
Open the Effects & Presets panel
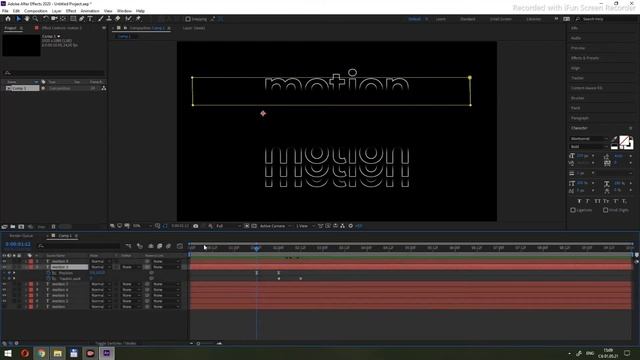585,58
